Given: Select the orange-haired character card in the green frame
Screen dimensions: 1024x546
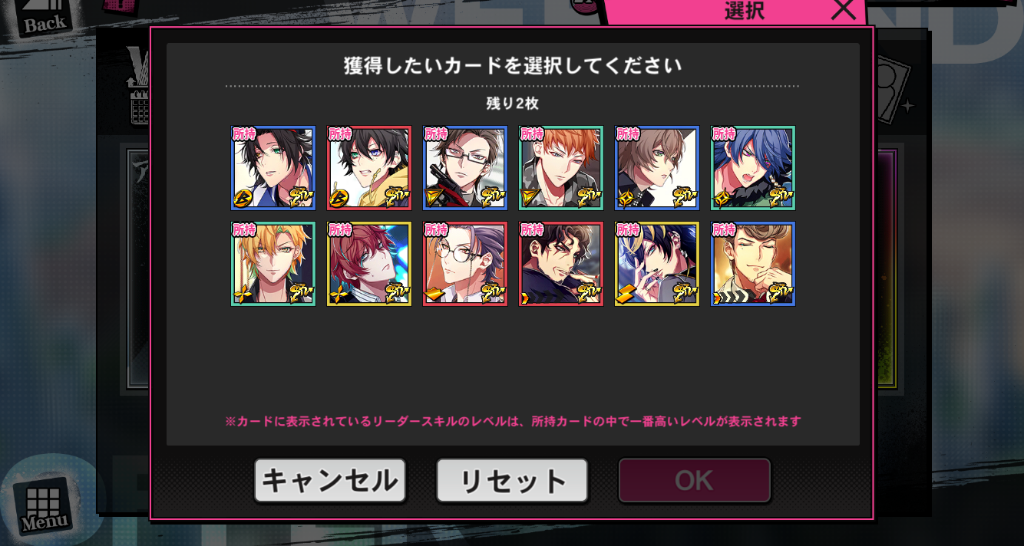Looking at the screenshot, I should (561, 168).
